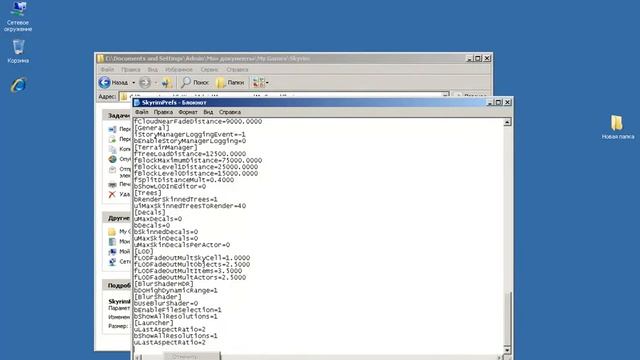
Task: Open the Справка menu in Explorer
Action: point(237,69)
